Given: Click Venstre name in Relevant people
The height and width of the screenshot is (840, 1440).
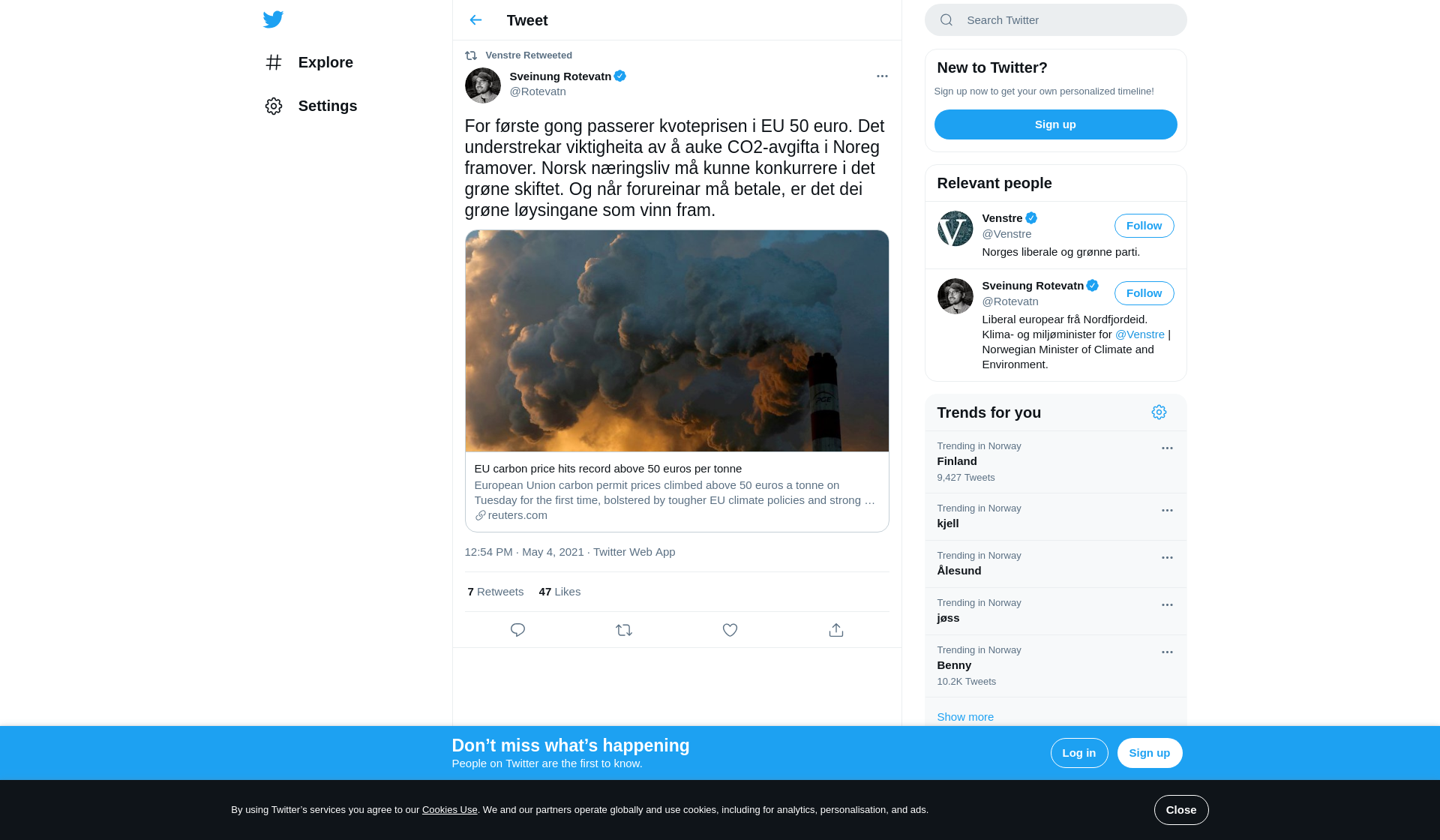Looking at the screenshot, I should point(1002,218).
